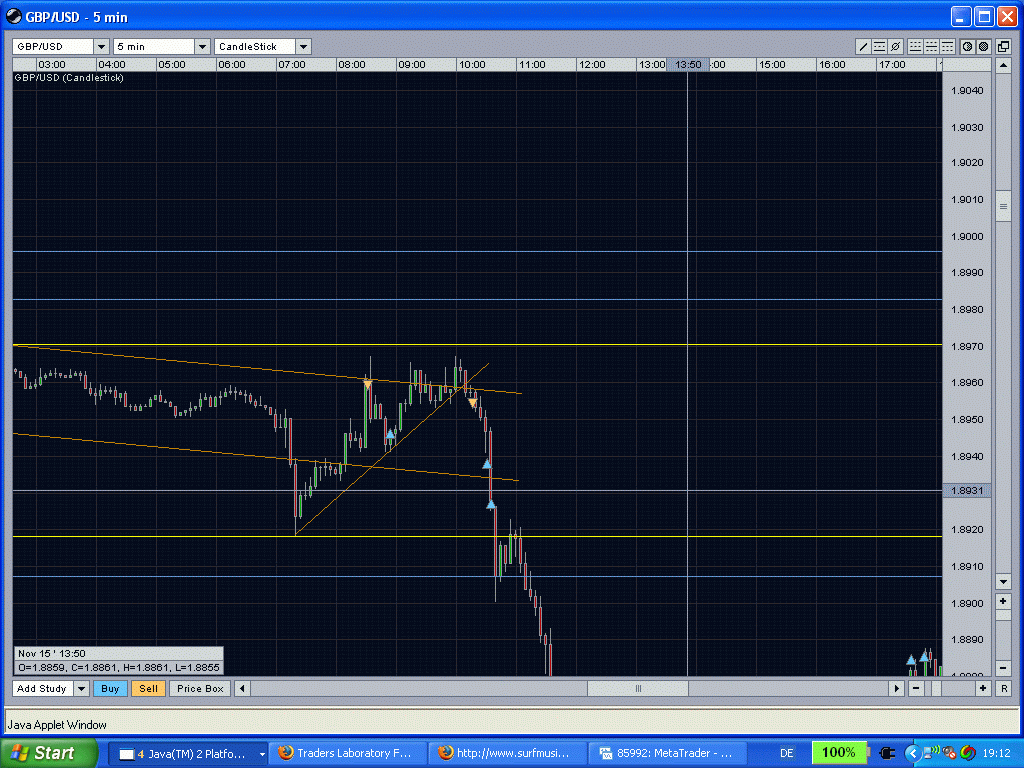The height and width of the screenshot is (768, 1024).
Task: Click the detach chart window icon
Action: pyautogui.click(x=1003, y=46)
